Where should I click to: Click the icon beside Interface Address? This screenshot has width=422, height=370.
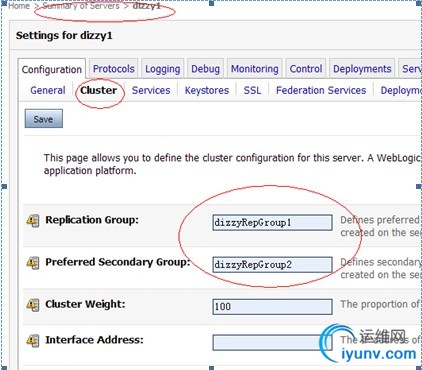pyautogui.click(x=33, y=340)
